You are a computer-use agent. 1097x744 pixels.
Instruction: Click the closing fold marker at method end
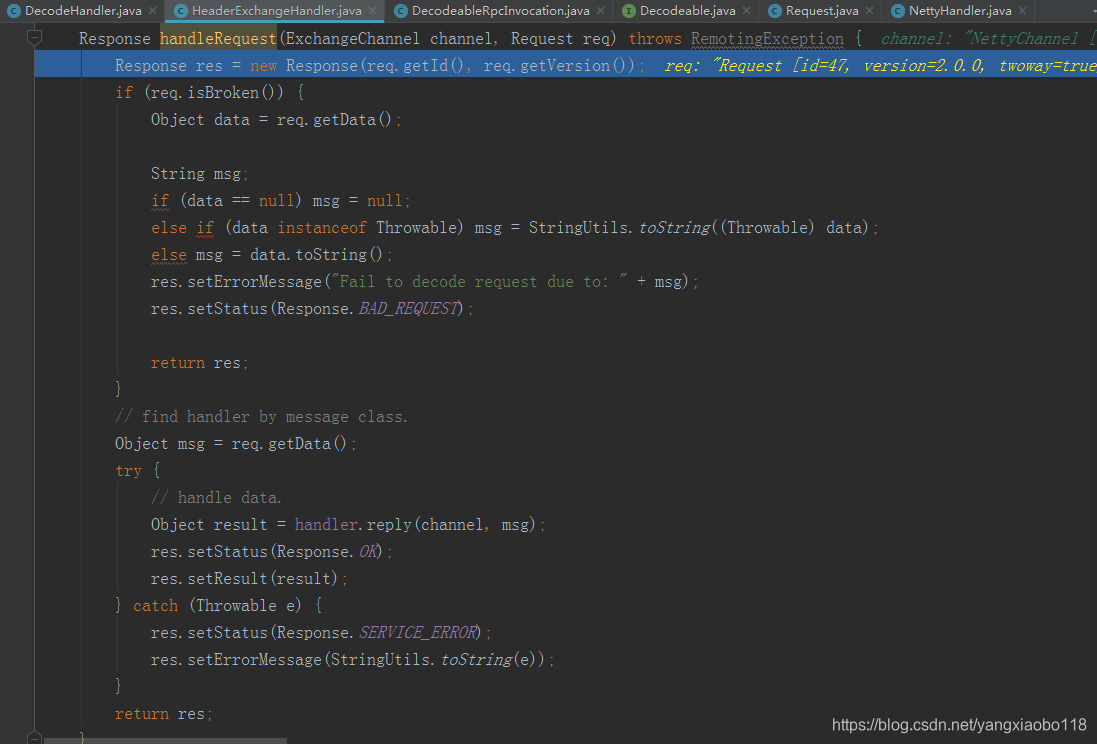click(x=34, y=737)
